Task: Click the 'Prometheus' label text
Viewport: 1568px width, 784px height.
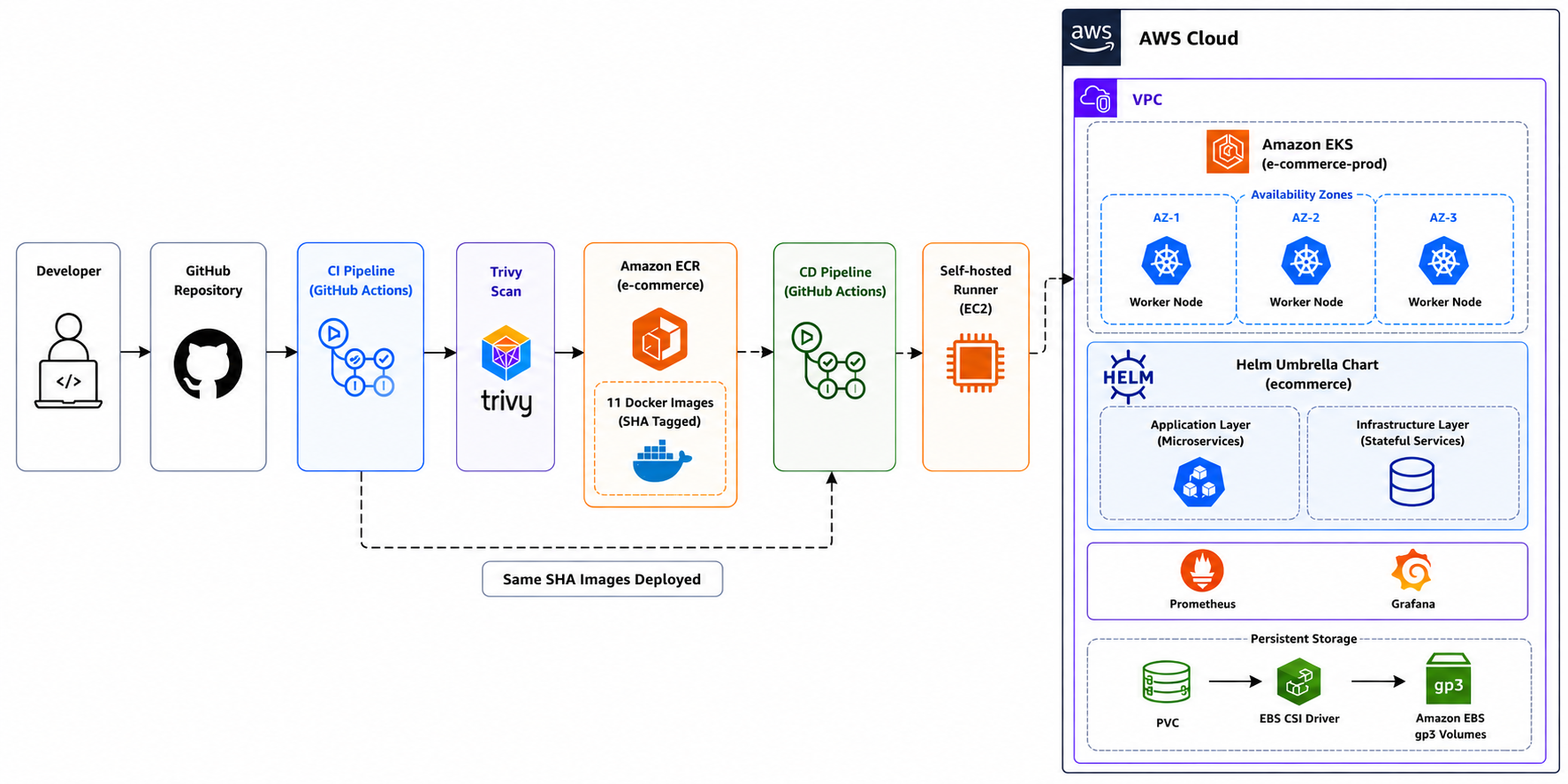Action: [x=1202, y=605]
